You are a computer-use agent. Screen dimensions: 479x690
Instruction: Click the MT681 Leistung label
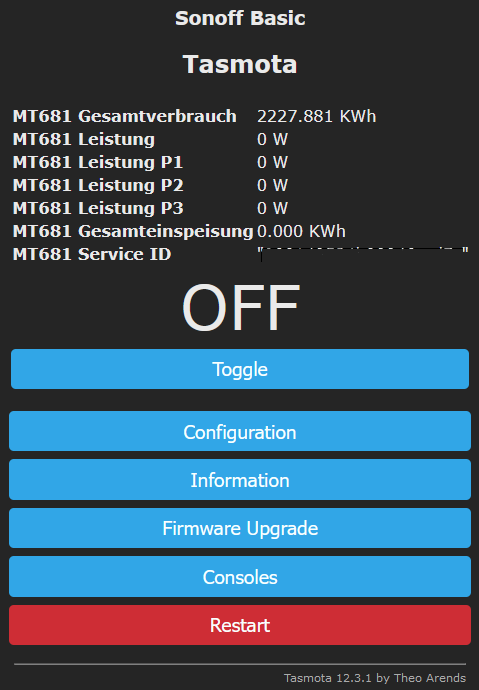coord(84,139)
